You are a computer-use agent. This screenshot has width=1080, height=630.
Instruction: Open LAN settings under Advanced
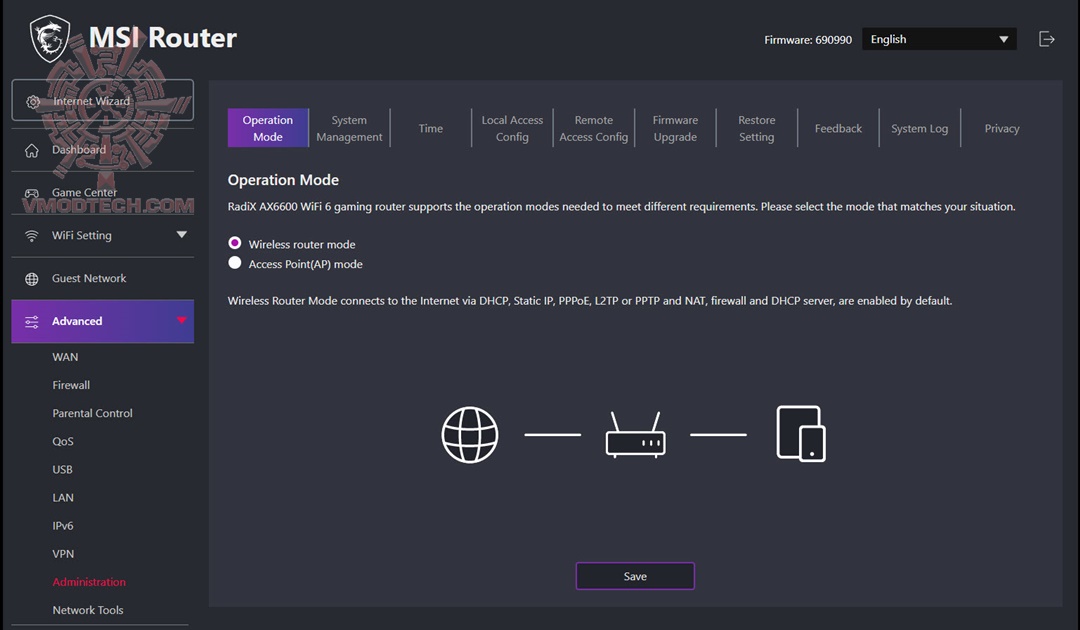pos(63,498)
